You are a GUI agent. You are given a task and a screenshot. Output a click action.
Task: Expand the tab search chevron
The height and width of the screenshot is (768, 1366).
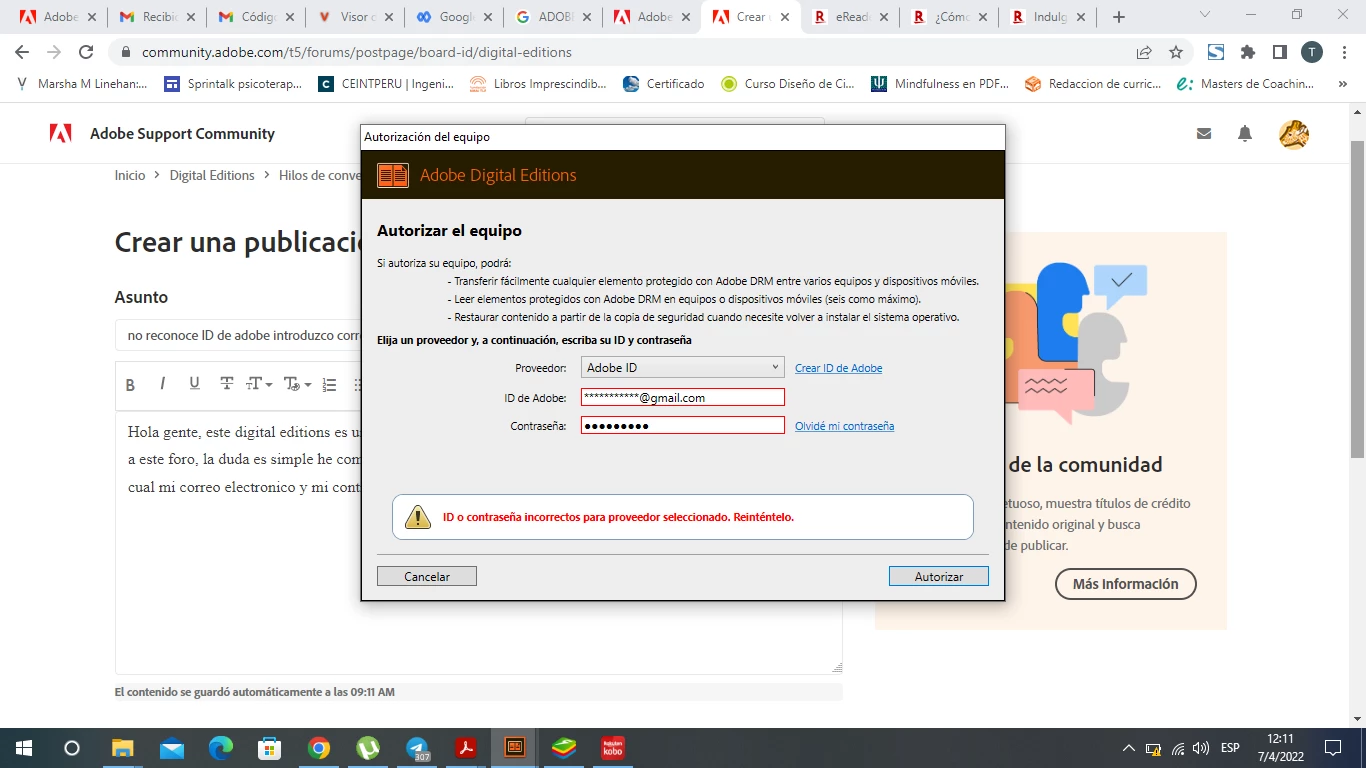(x=1205, y=15)
